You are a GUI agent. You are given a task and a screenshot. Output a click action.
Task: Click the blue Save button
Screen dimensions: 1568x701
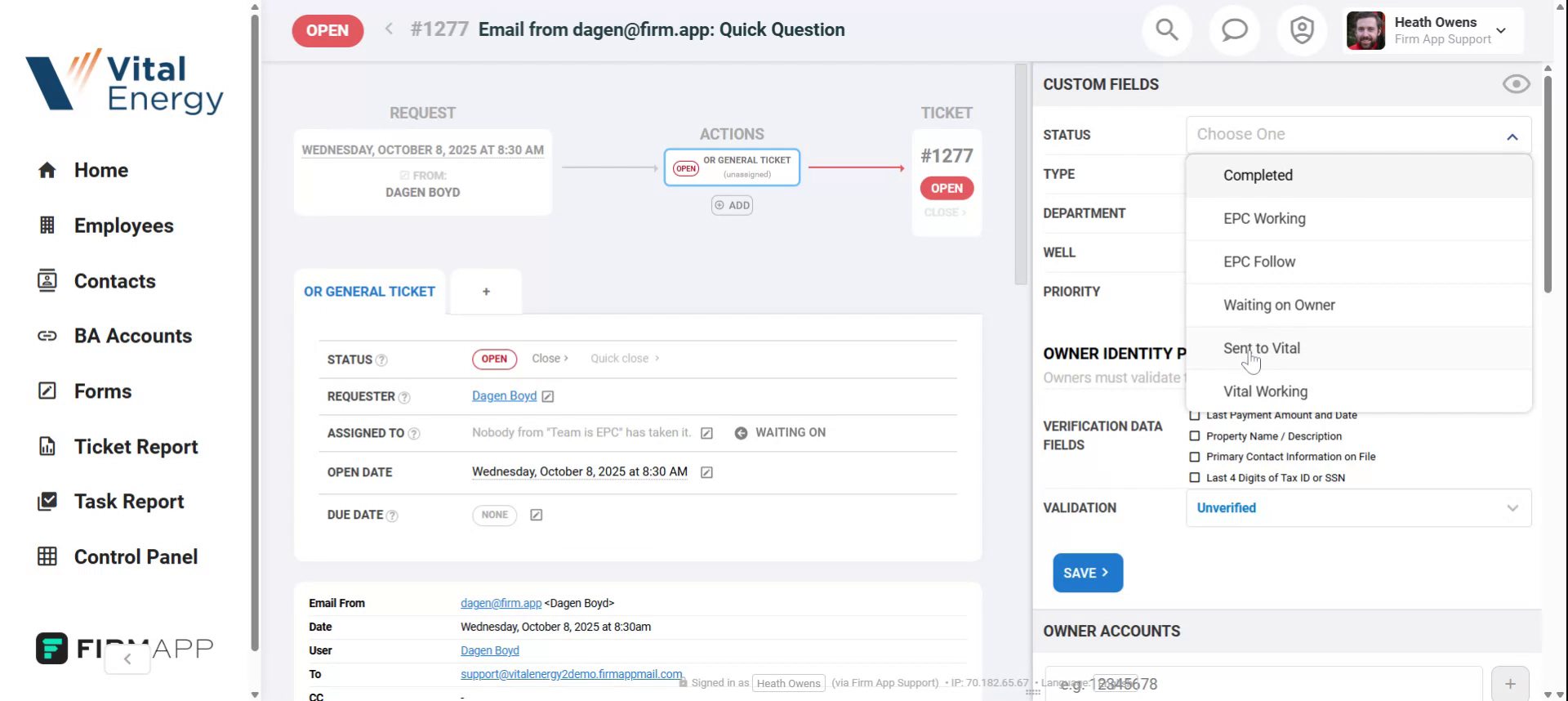pyautogui.click(x=1087, y=573)
